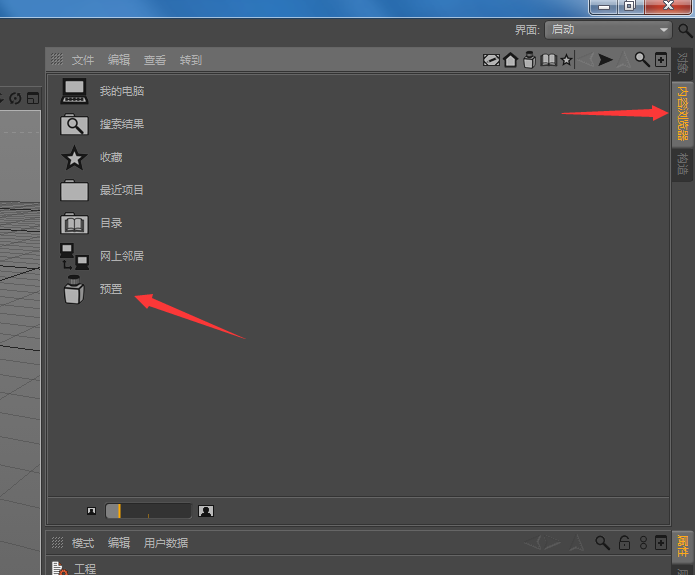Click the 搜索结果 magnifier folder icon

[74, 124]
